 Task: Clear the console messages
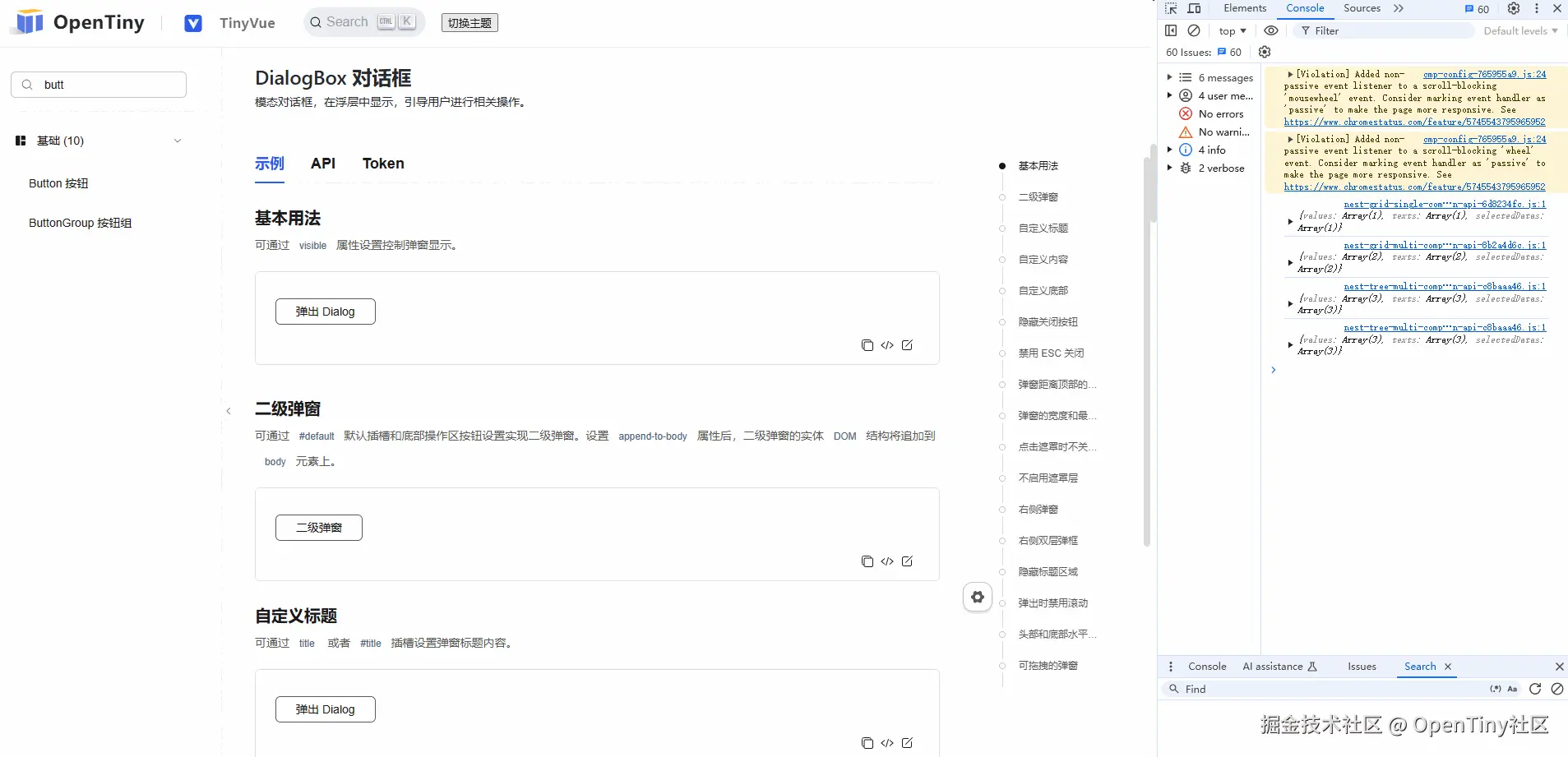[1195, 30]
